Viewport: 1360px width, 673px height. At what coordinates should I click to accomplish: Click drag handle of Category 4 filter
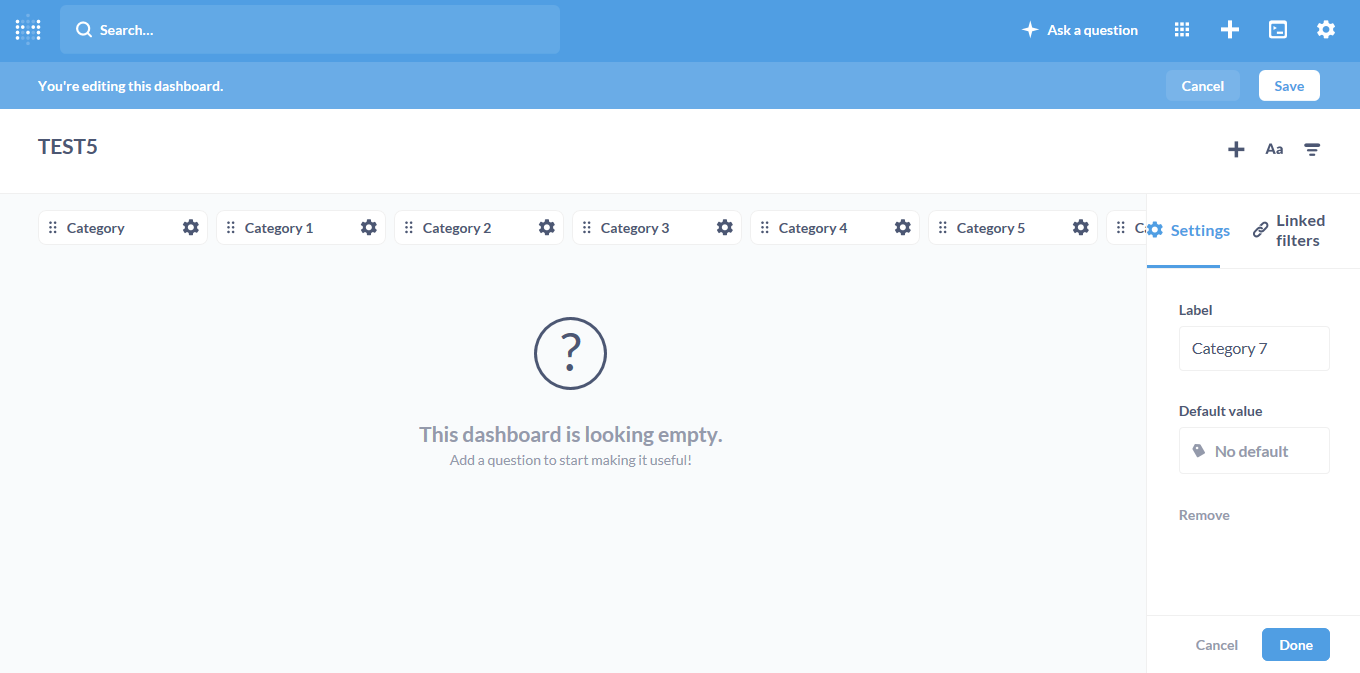pyautogui.click(x=765, y=228)
